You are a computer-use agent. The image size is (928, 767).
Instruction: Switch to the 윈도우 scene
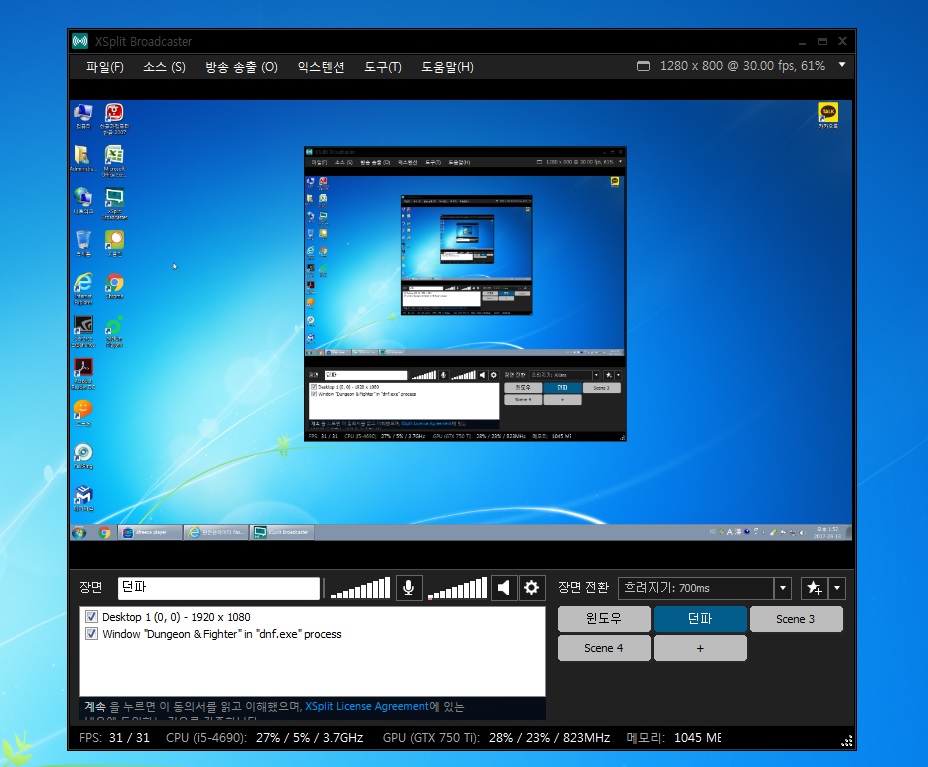coord(604,619)
